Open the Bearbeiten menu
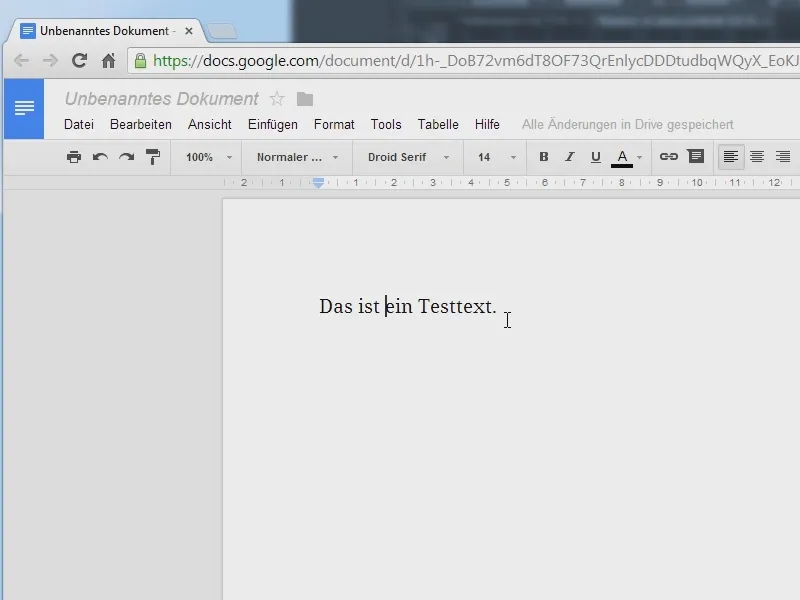 [141, 124]
